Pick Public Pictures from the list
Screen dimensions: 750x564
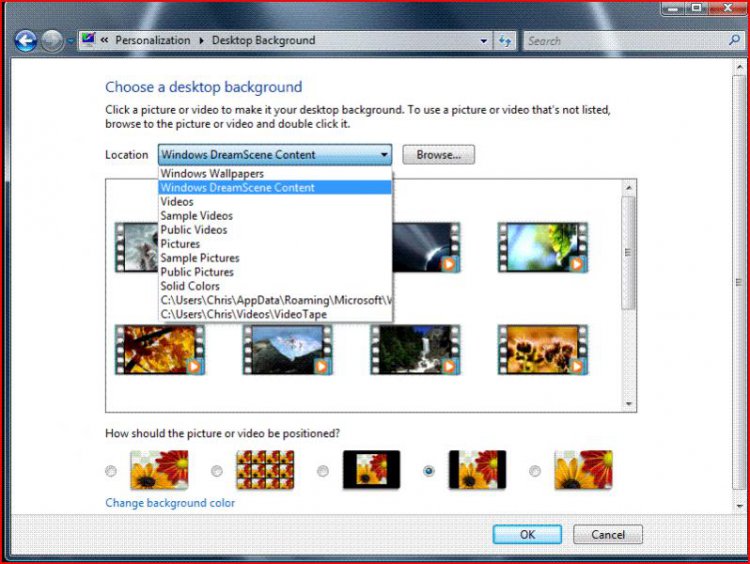tap(275, 272)
